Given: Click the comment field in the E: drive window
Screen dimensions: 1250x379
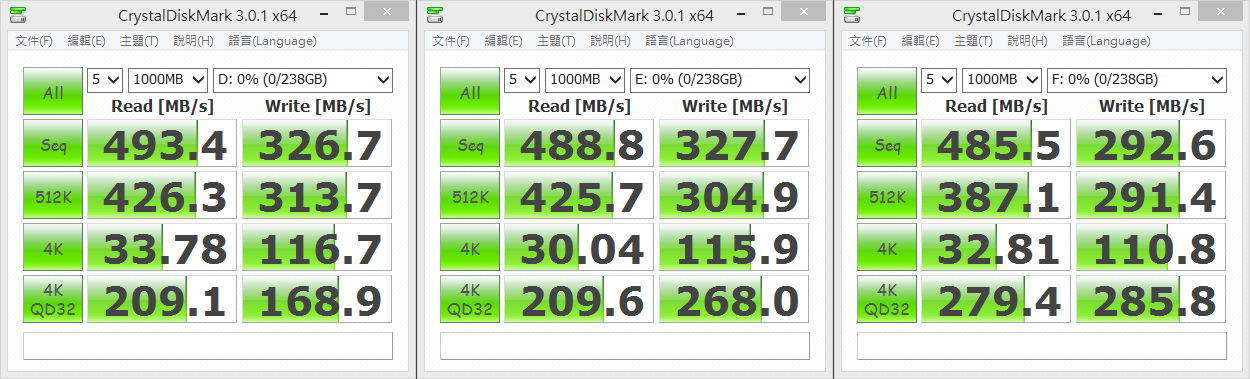Looking at the screenshot, I should point(625,346).
